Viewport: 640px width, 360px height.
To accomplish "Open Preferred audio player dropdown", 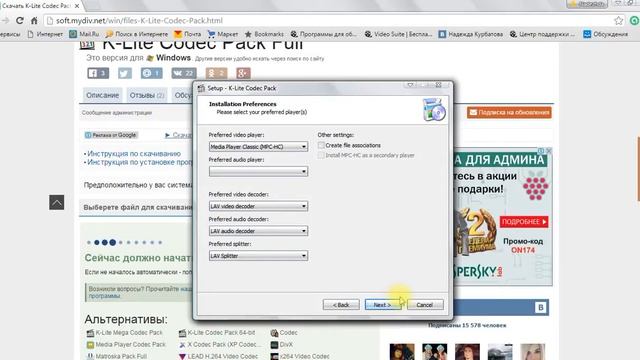I will click(x=258, y=171).
